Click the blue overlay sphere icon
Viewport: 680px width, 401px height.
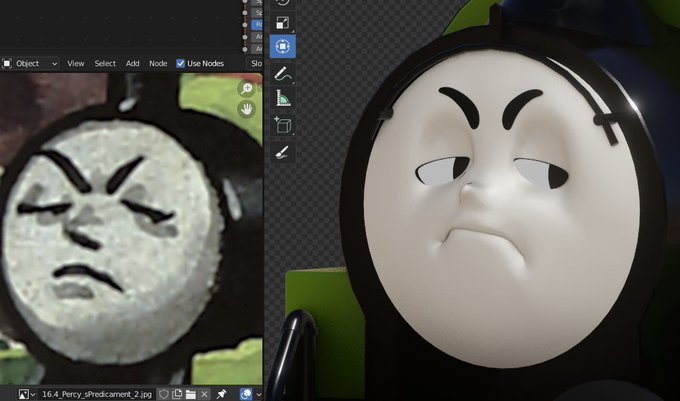pos(246,394)
